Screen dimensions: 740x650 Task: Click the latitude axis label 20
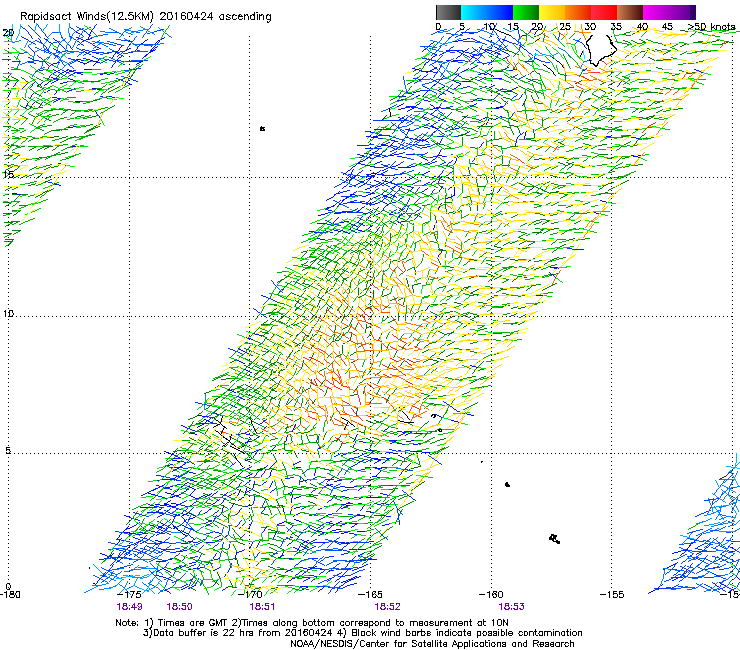click(x=8, y=33)
